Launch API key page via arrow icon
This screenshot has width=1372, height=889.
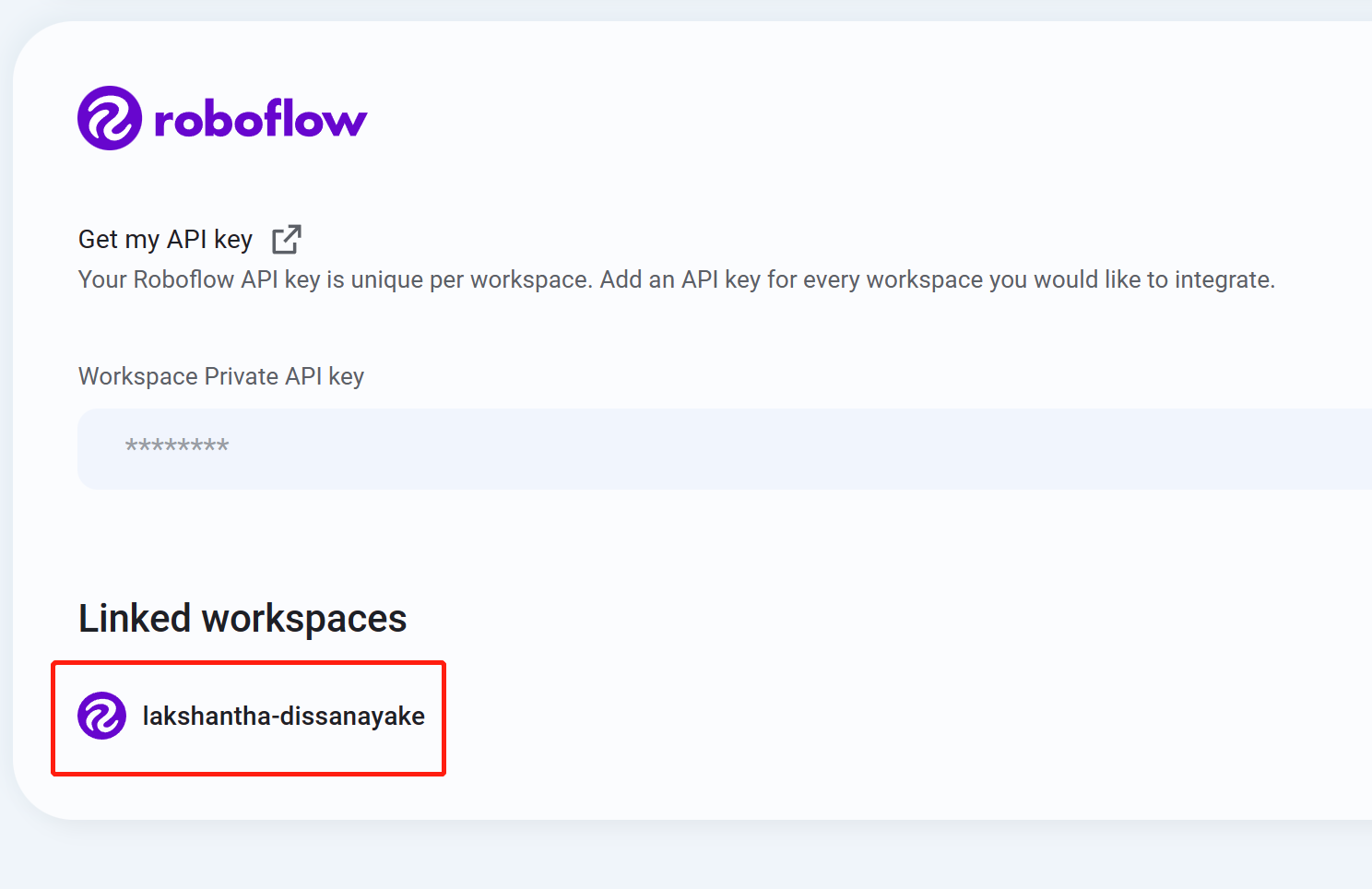tap(287, 239)
